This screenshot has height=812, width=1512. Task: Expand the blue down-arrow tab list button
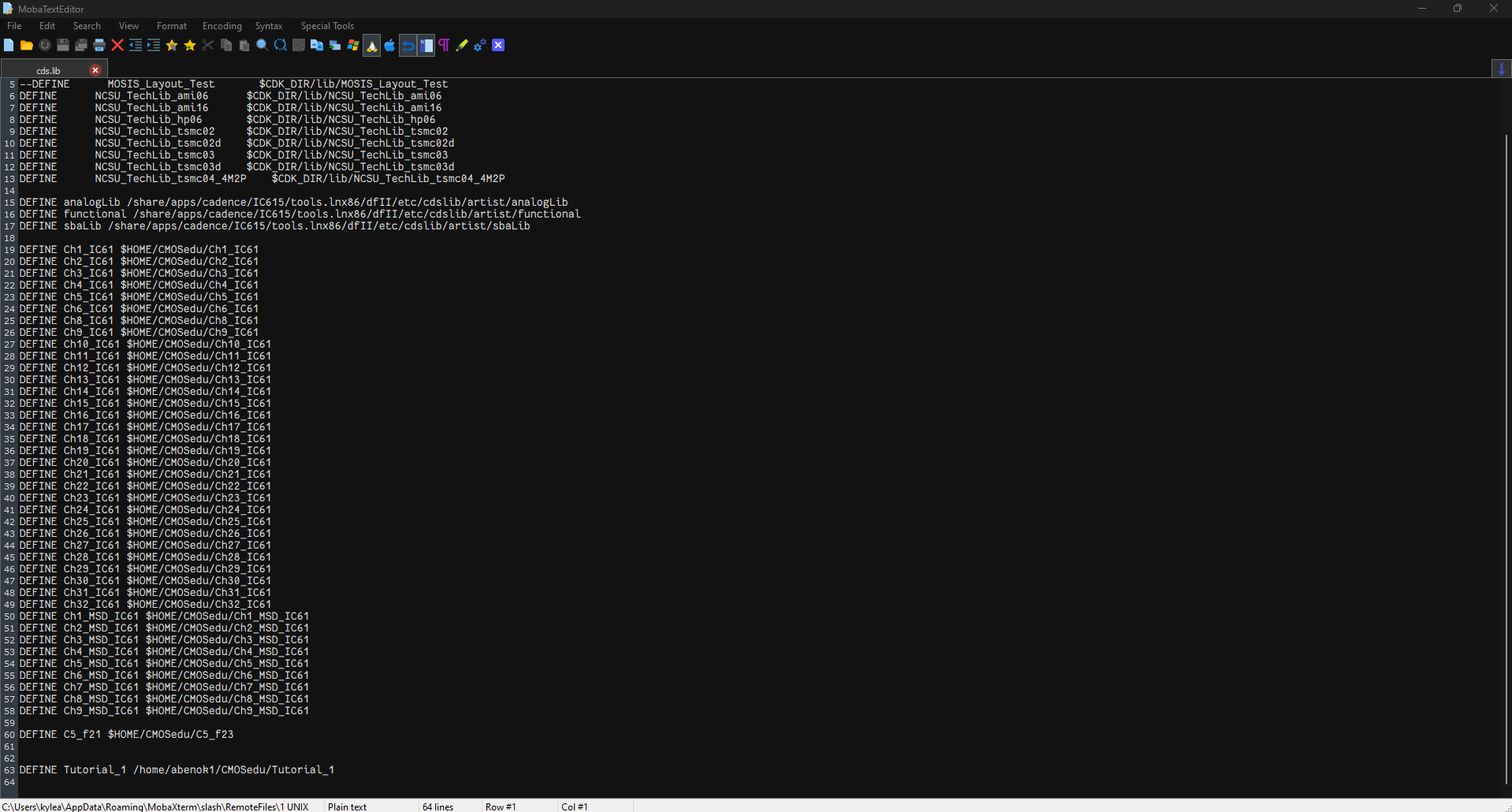[1501, 69]
